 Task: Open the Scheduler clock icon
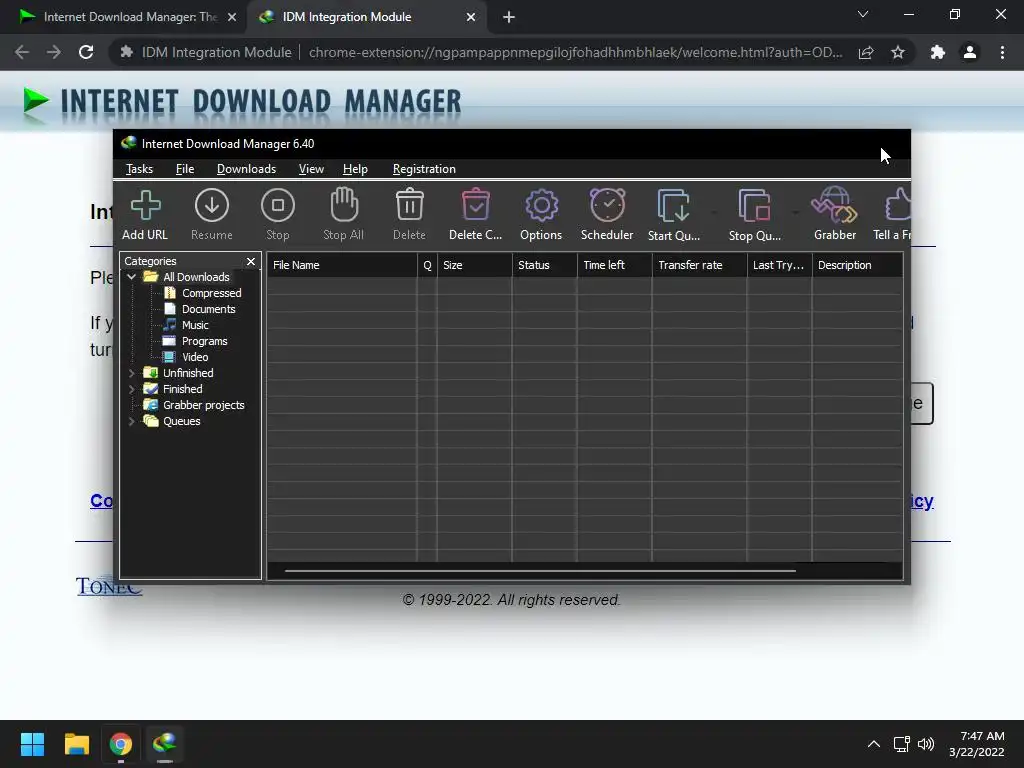coord(607,205)
